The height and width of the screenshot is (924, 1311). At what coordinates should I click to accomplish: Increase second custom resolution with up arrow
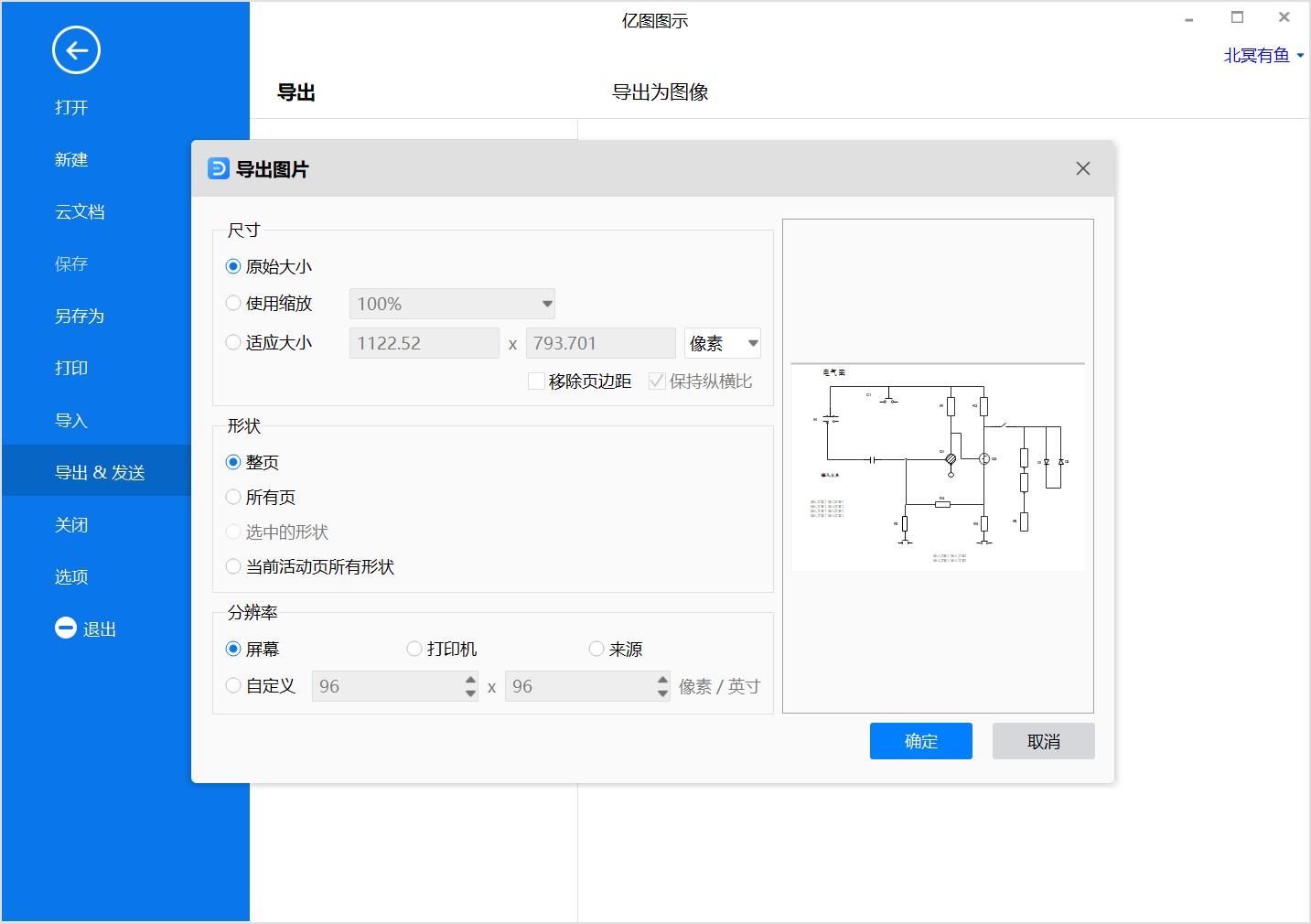tap(662, 680)
